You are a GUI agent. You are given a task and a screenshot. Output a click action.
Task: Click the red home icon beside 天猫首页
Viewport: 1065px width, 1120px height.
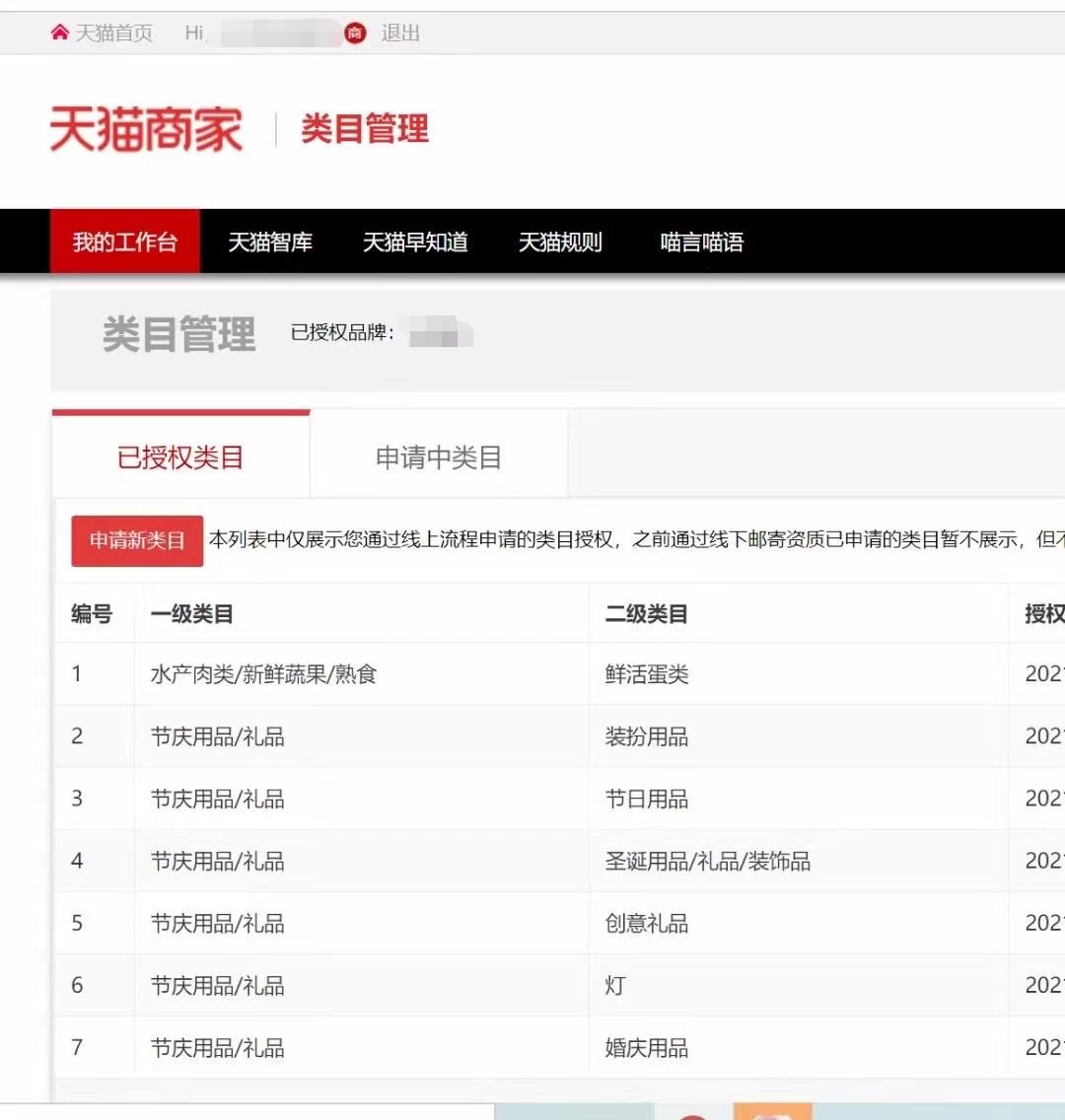60,33
